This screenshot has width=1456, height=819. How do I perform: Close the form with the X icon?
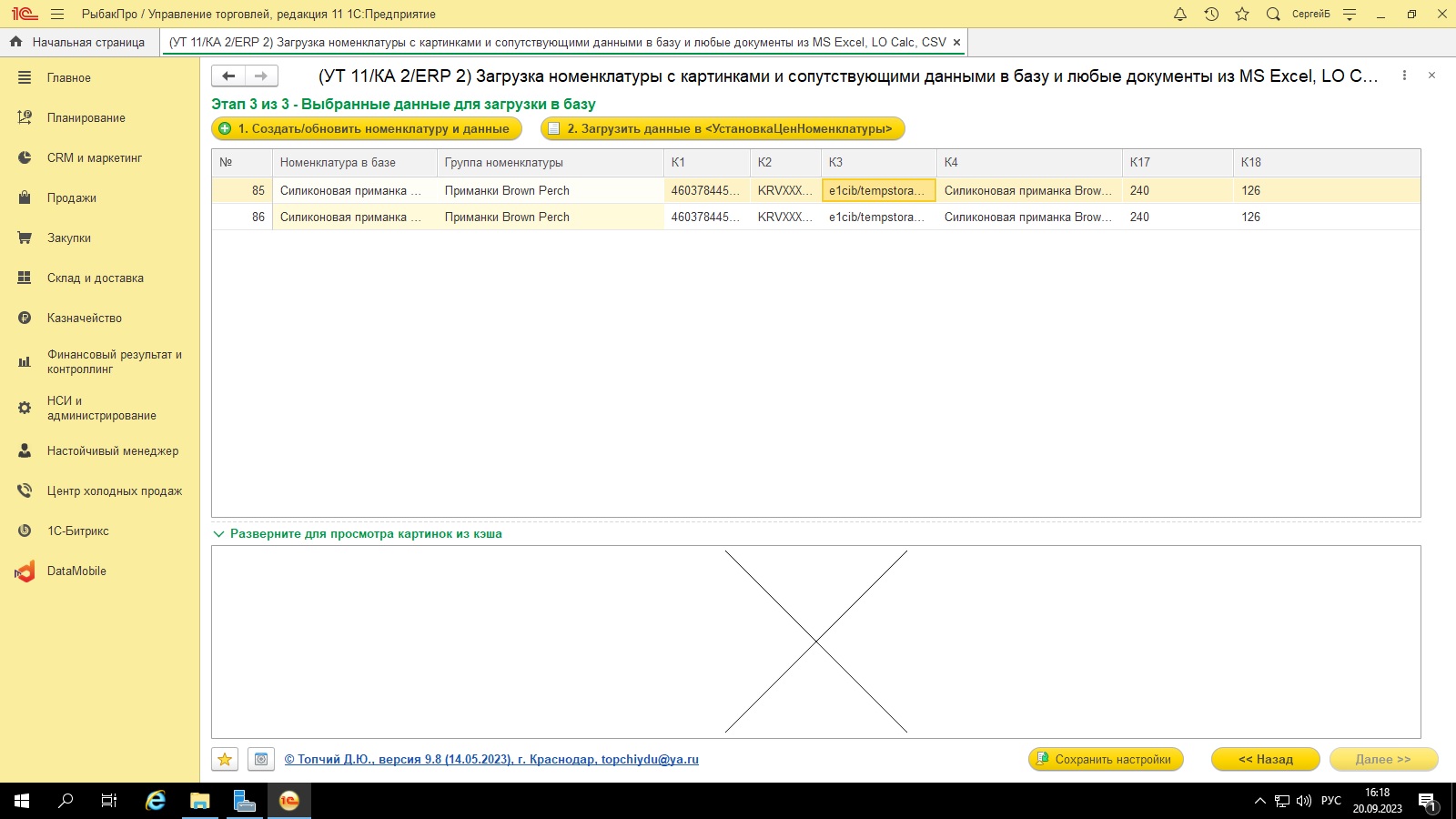point(1431,76)
